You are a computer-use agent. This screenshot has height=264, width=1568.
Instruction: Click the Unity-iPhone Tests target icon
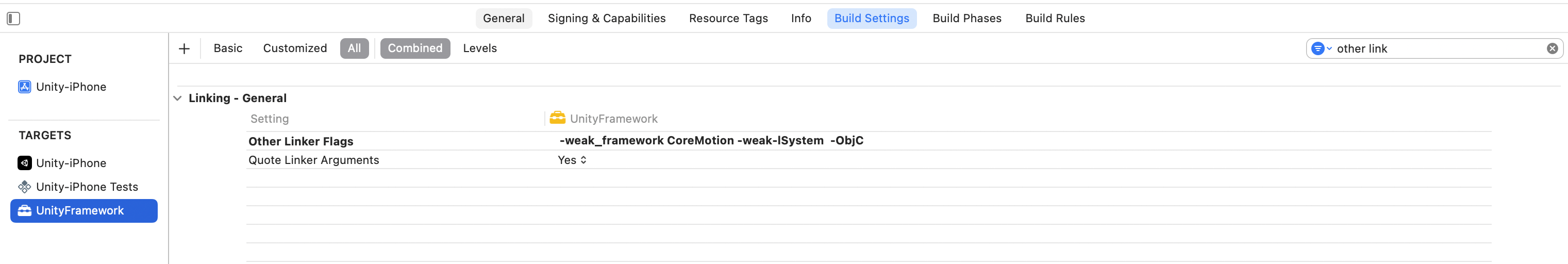pos(24,187)
